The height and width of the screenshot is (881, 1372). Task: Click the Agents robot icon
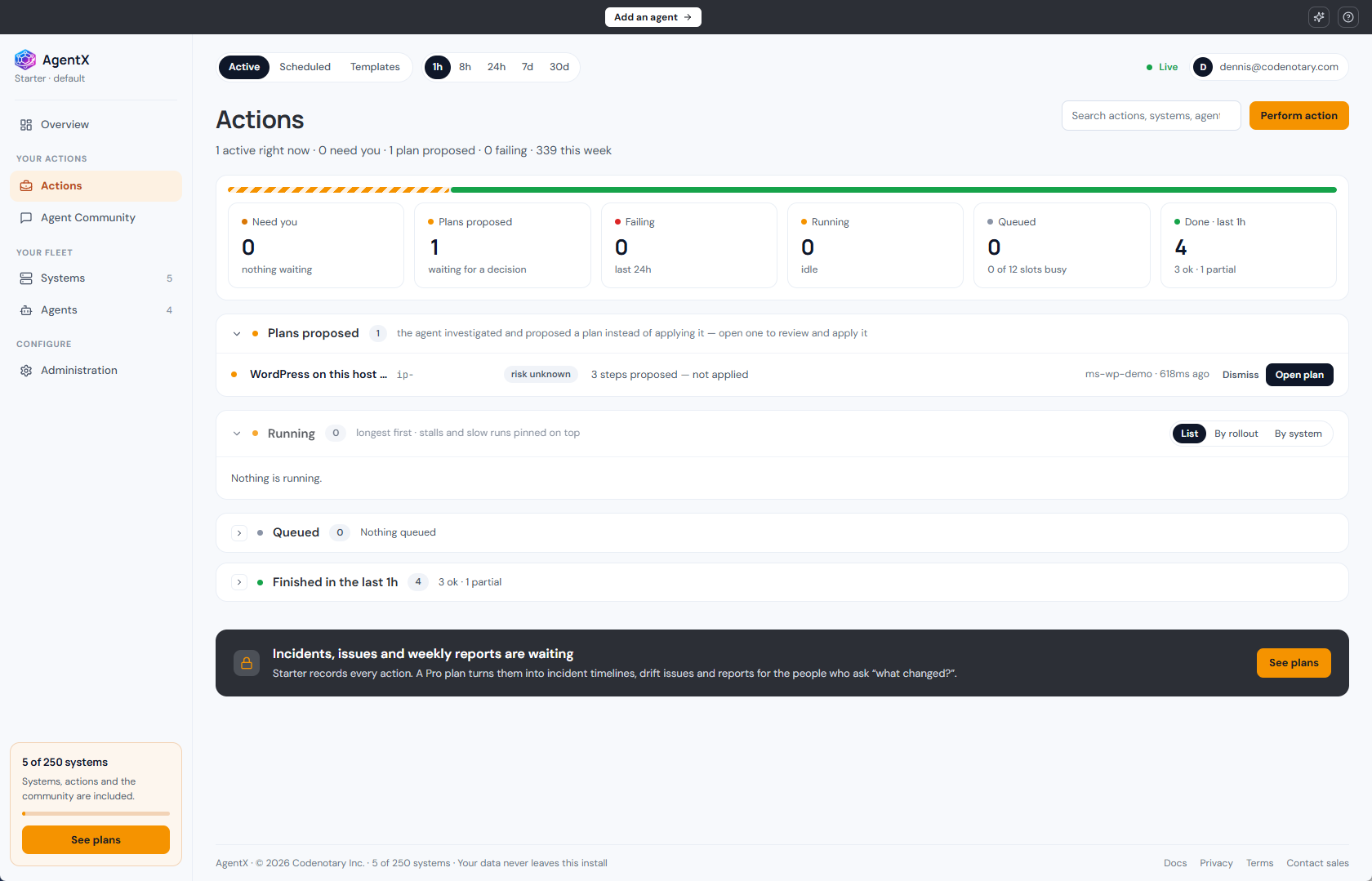(26, 310)
